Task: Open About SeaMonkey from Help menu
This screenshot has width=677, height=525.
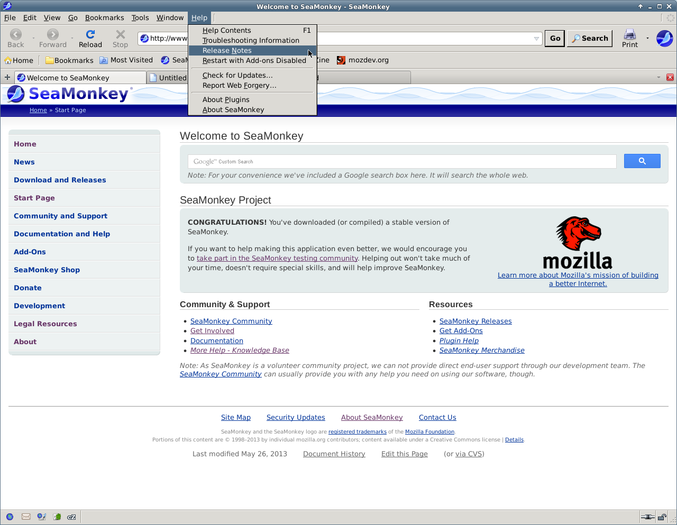Action: click(x=253, y=110)
